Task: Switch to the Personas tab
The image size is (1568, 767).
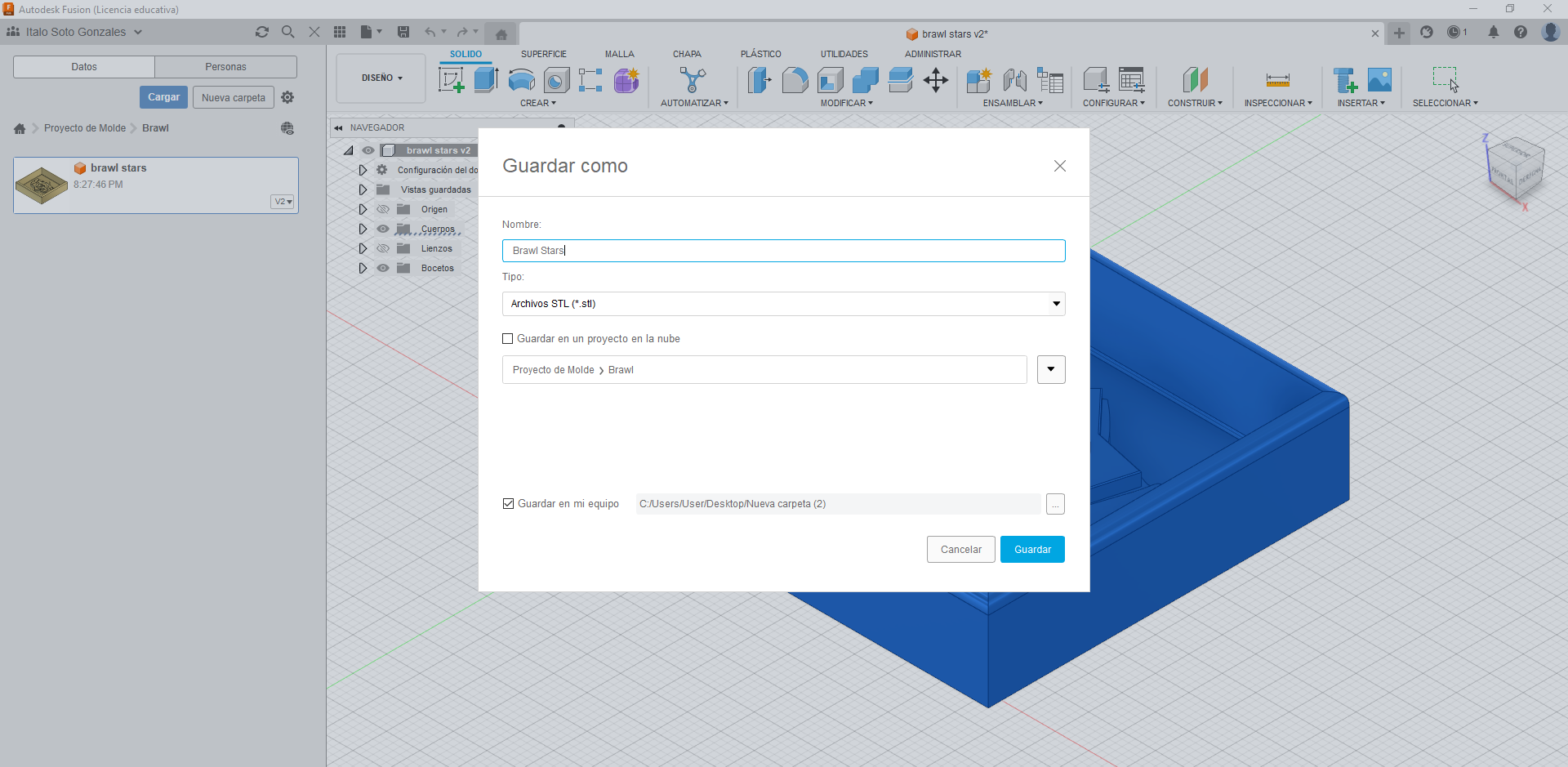Action: coord(226,67)
